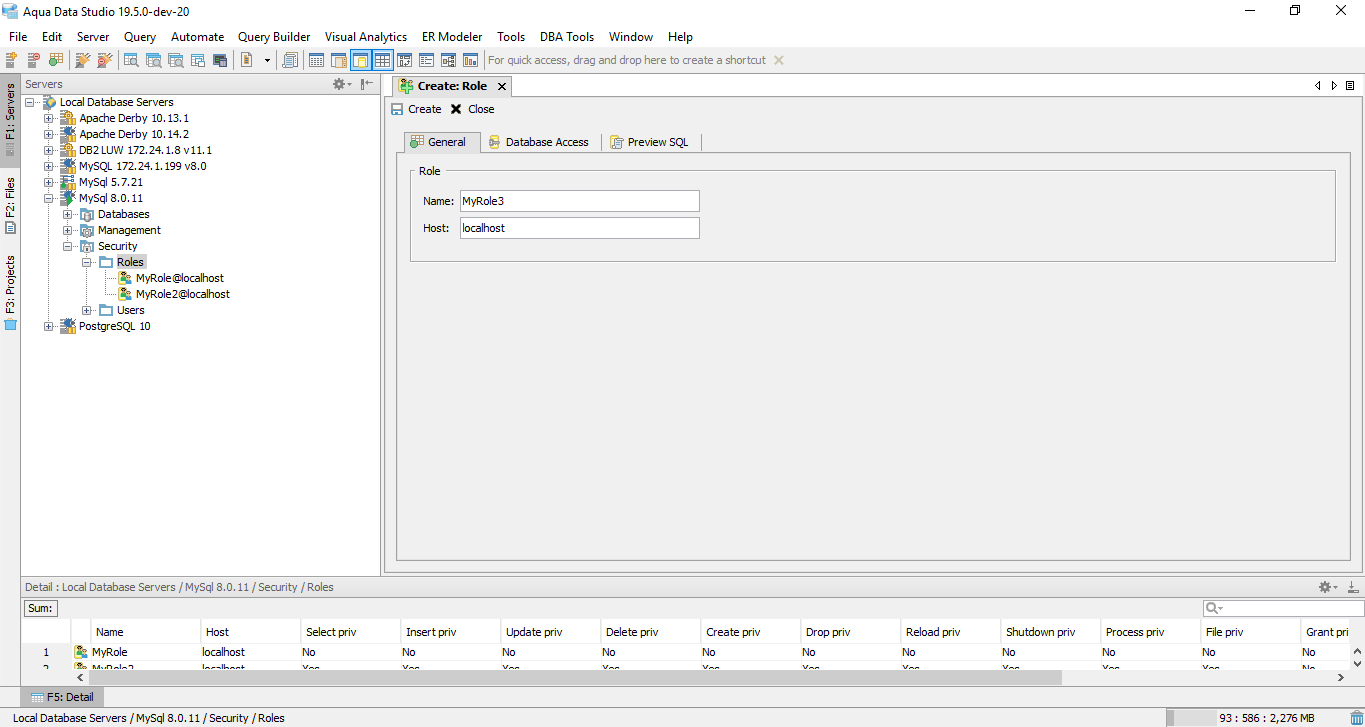1365x727 pixels.
Task: Open the F3: Projects side tab
Action: click(x=10, y=293)
